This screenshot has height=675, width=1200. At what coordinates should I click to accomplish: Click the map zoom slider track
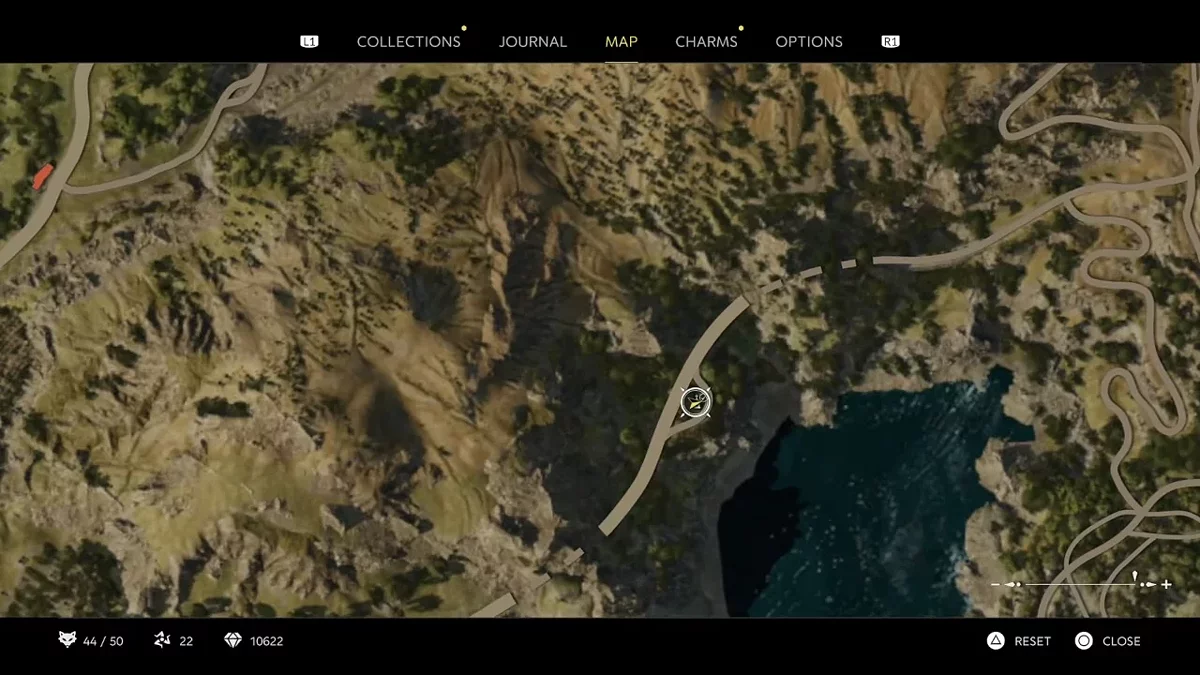[1080, 584]
